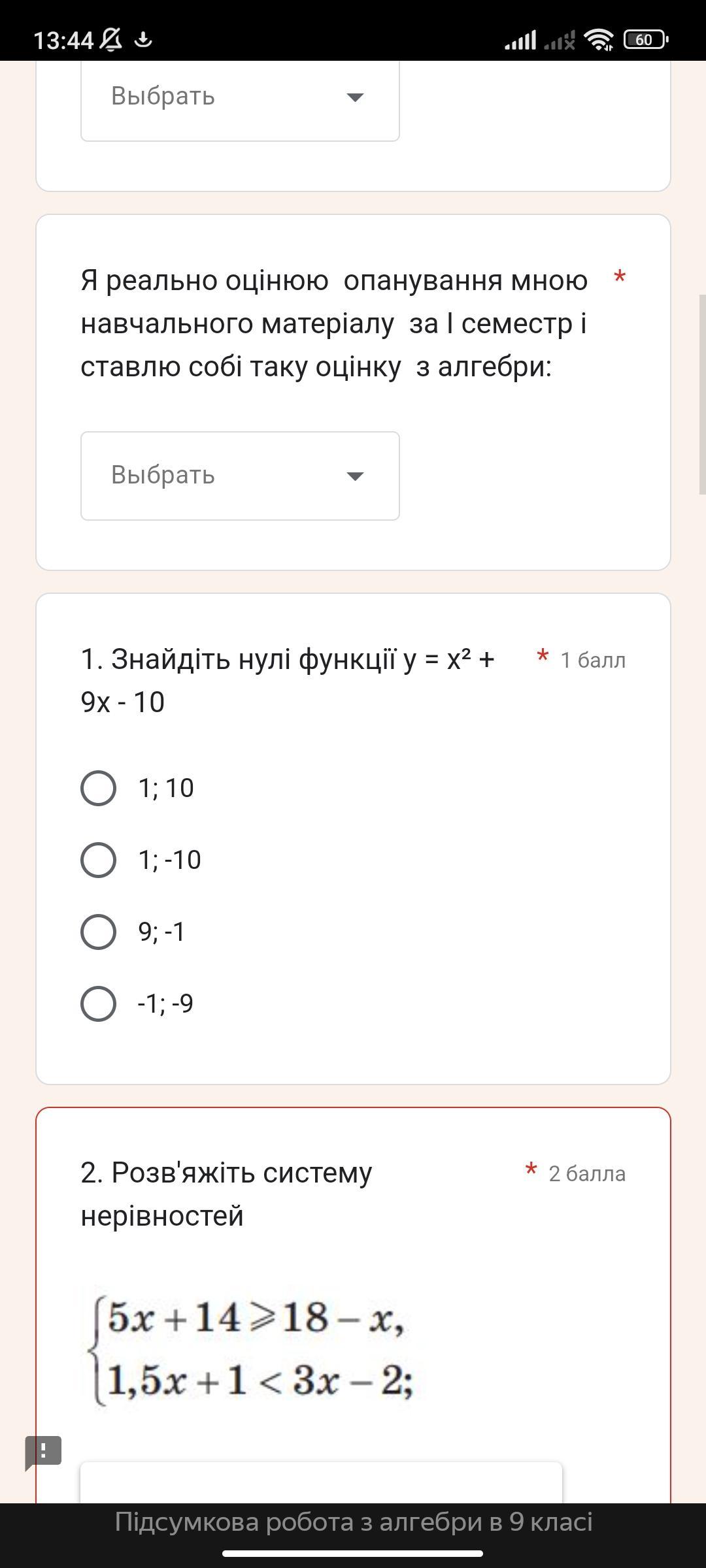Image resolution: width=706 pixels, height=1568 pixels.
Task: Tap the feedback exclamation icon
Action: [x=43, y=1451]
